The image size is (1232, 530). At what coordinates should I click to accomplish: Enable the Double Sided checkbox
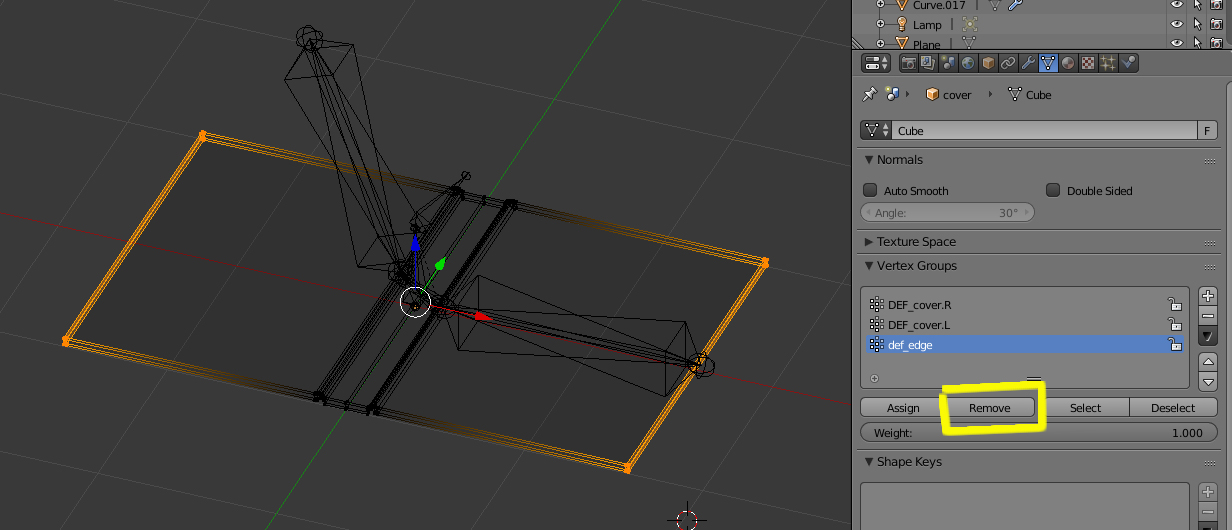point(1053,191)
